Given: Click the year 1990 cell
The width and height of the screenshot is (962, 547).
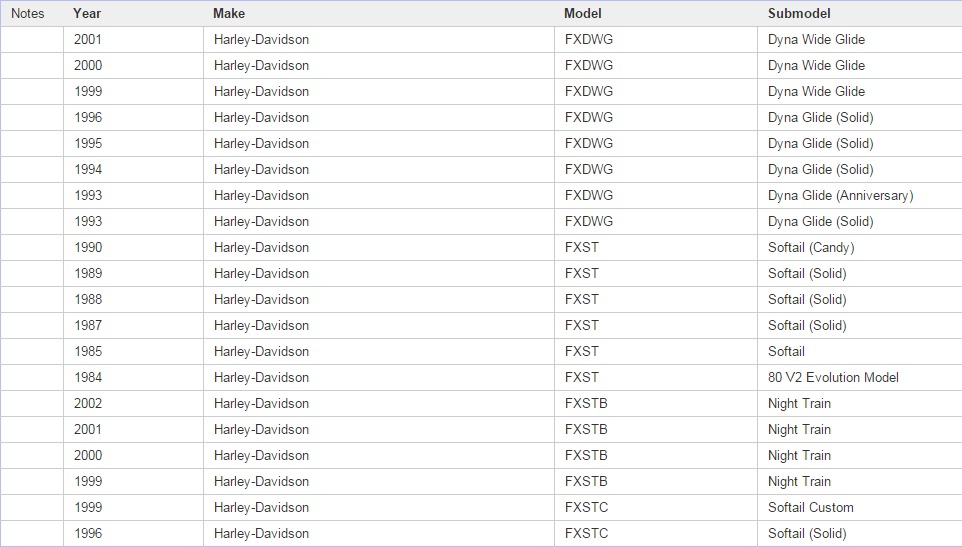Looking at the screenshot, I should (88, 247).
